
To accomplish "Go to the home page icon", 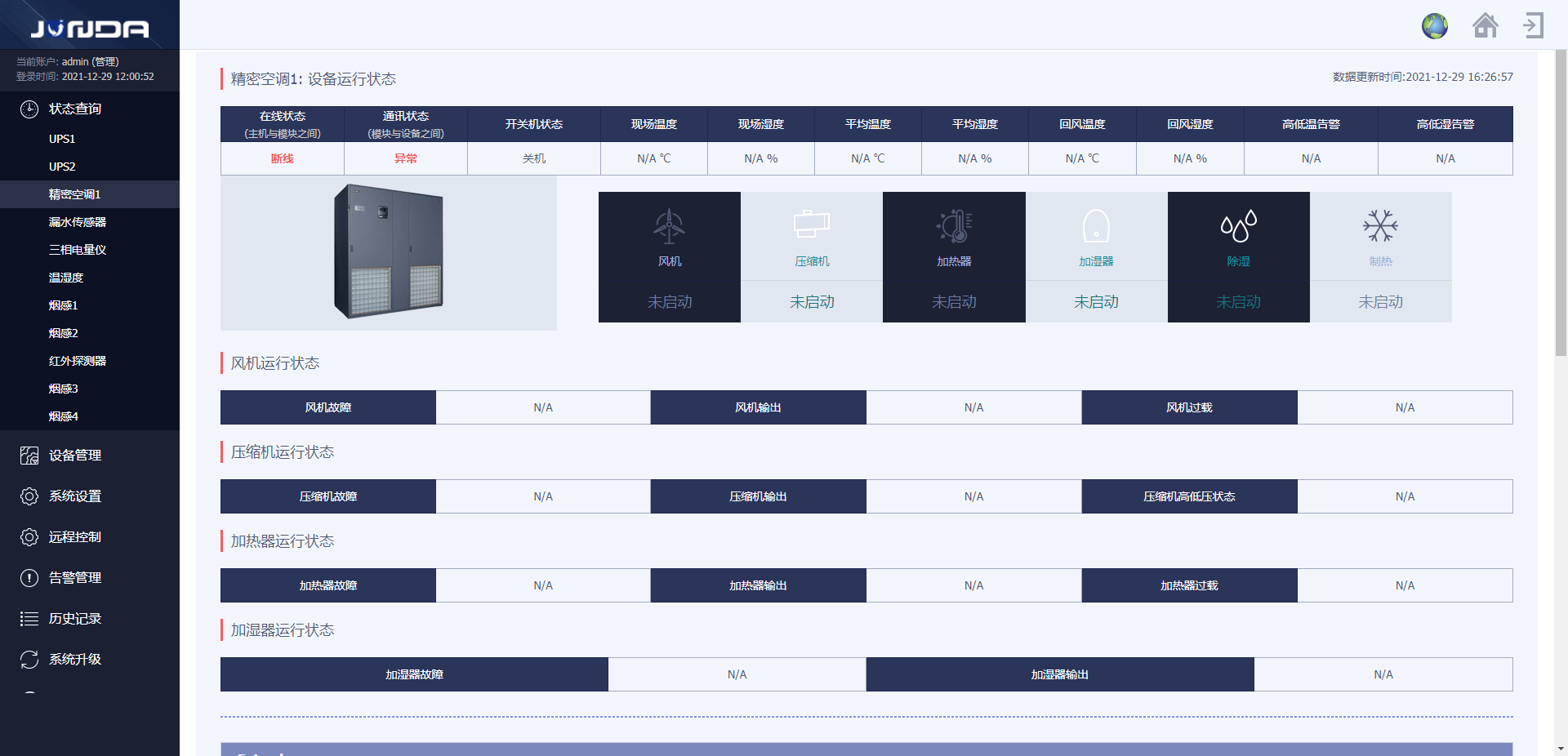I will 1485,26.
